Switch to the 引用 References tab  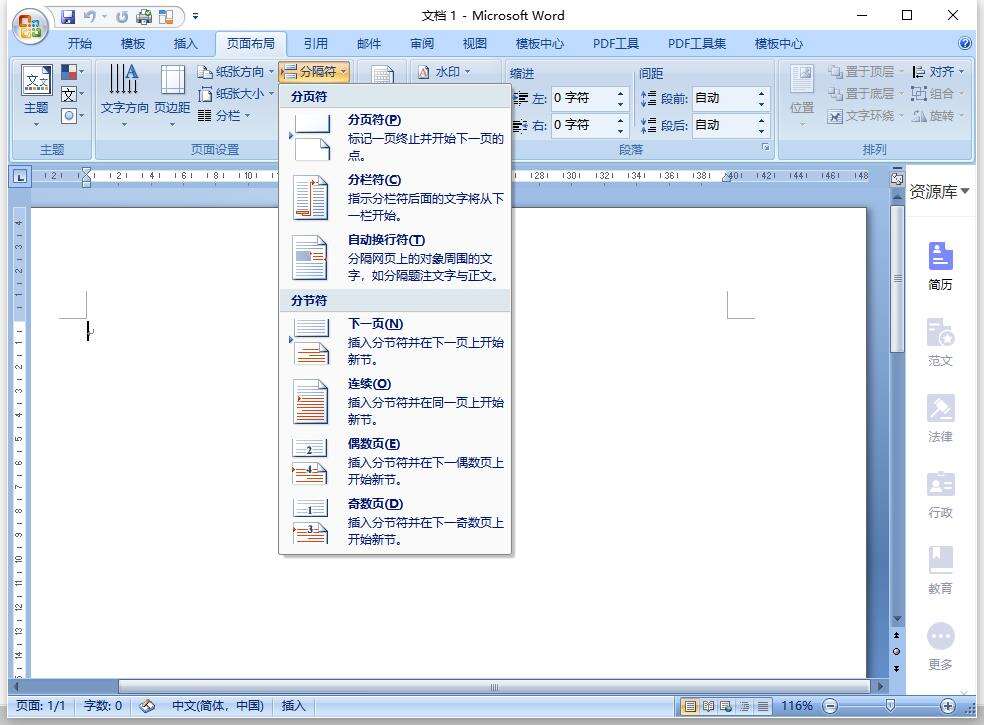point(316,43)
